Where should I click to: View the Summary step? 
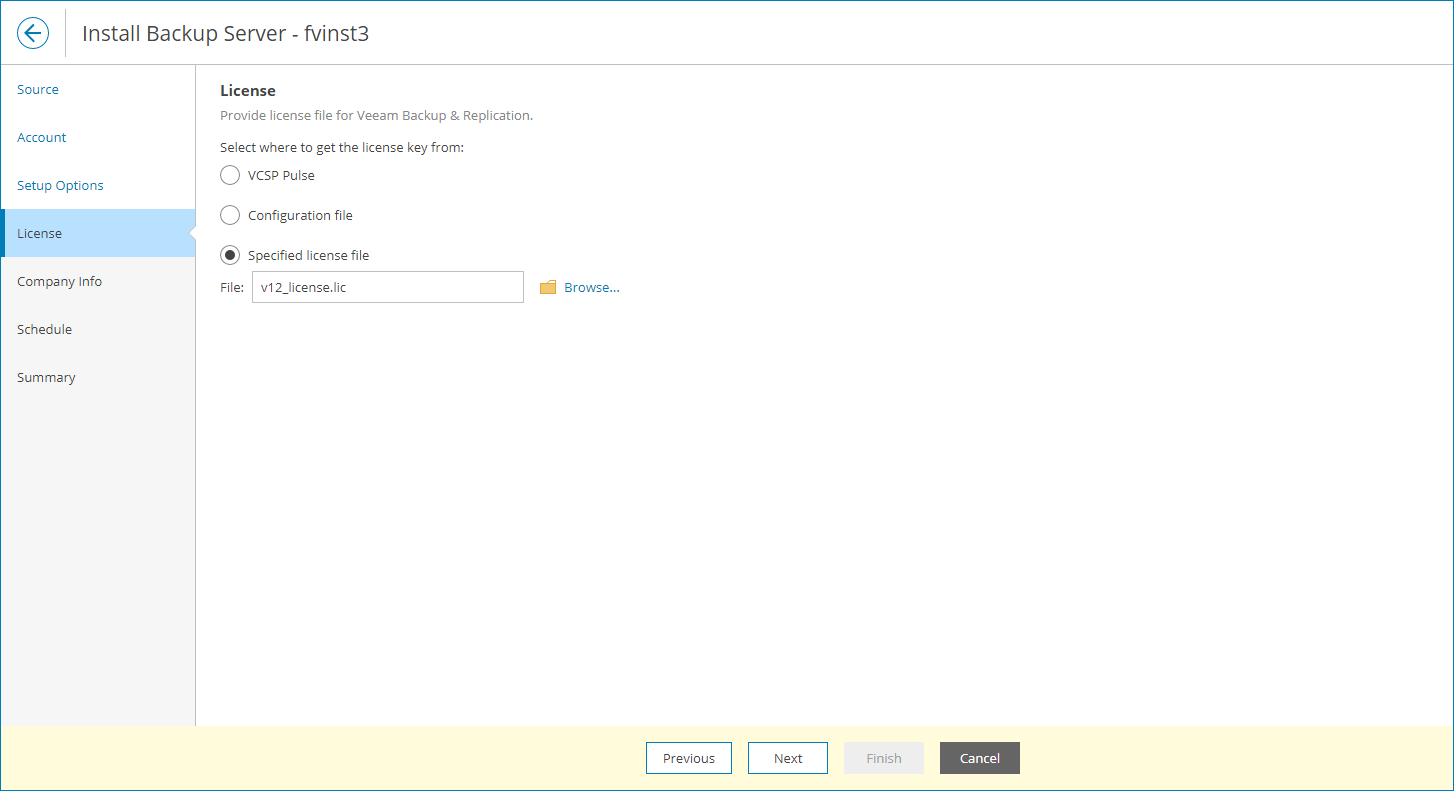pos(46,377)
